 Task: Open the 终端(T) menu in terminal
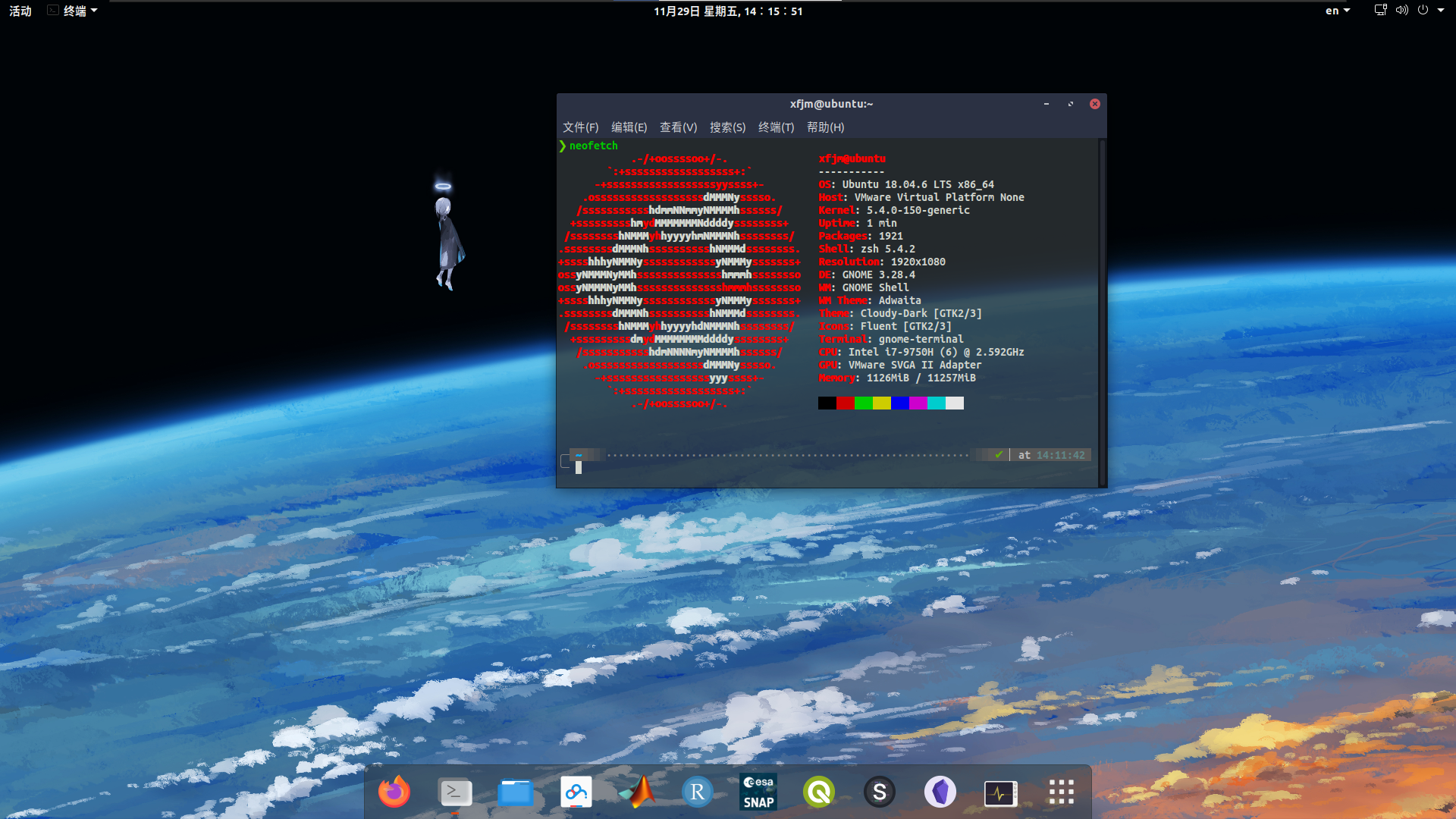(x=777, y=127)
